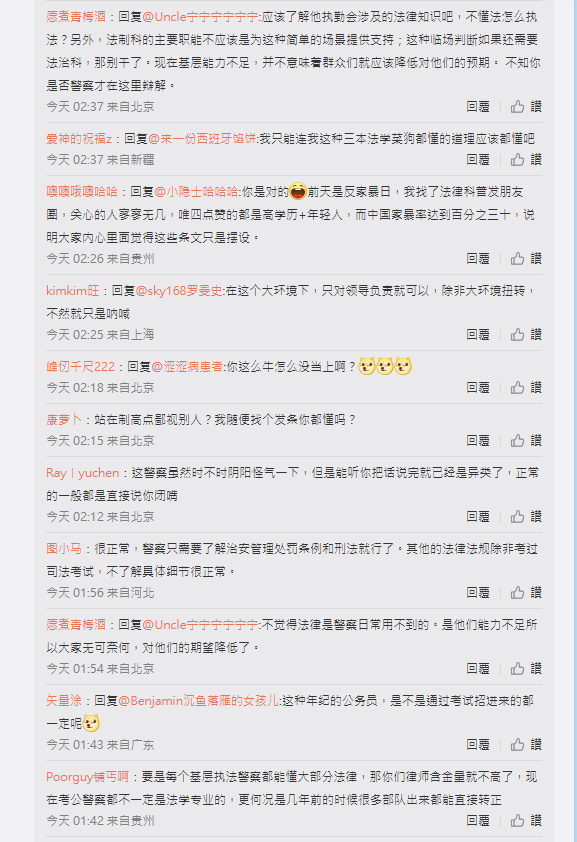Like 康萝卜's comment at 02:15

[x=525, y=441]
